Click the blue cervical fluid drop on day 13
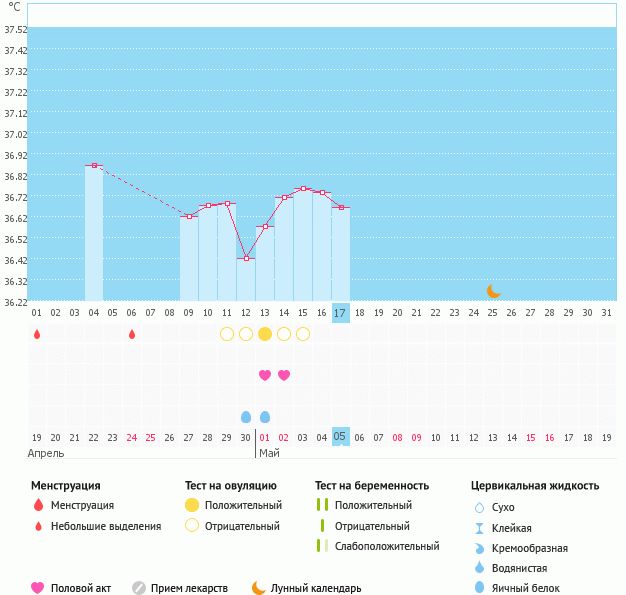Viewport: 626px width, 595px height. [x=265, y=416]
